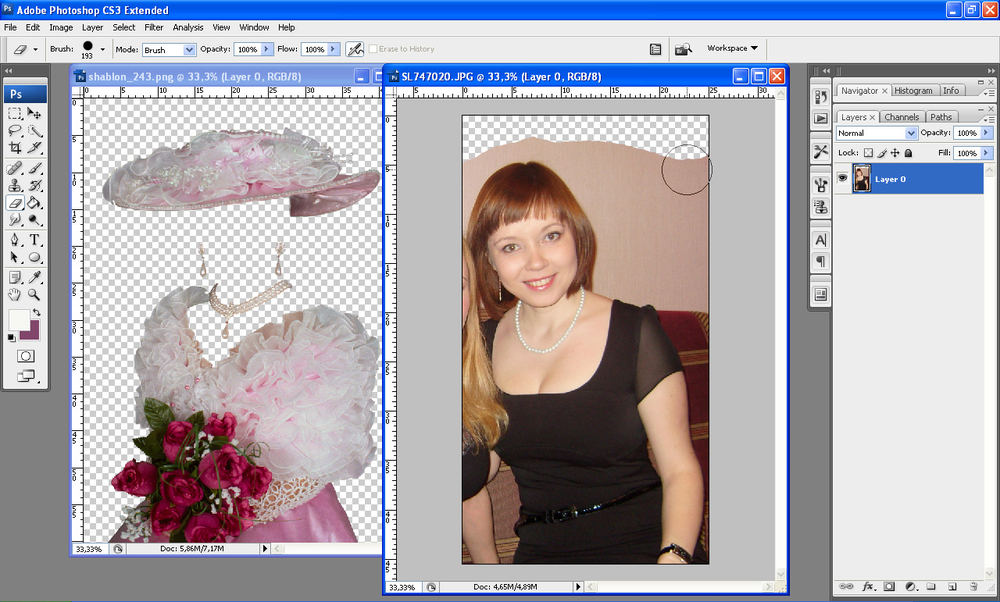Image resolution: width=1000 pixels, height=602 pixels.
Task: Select the Layer 0 thumbnail
Action: [x=861, y=178]
